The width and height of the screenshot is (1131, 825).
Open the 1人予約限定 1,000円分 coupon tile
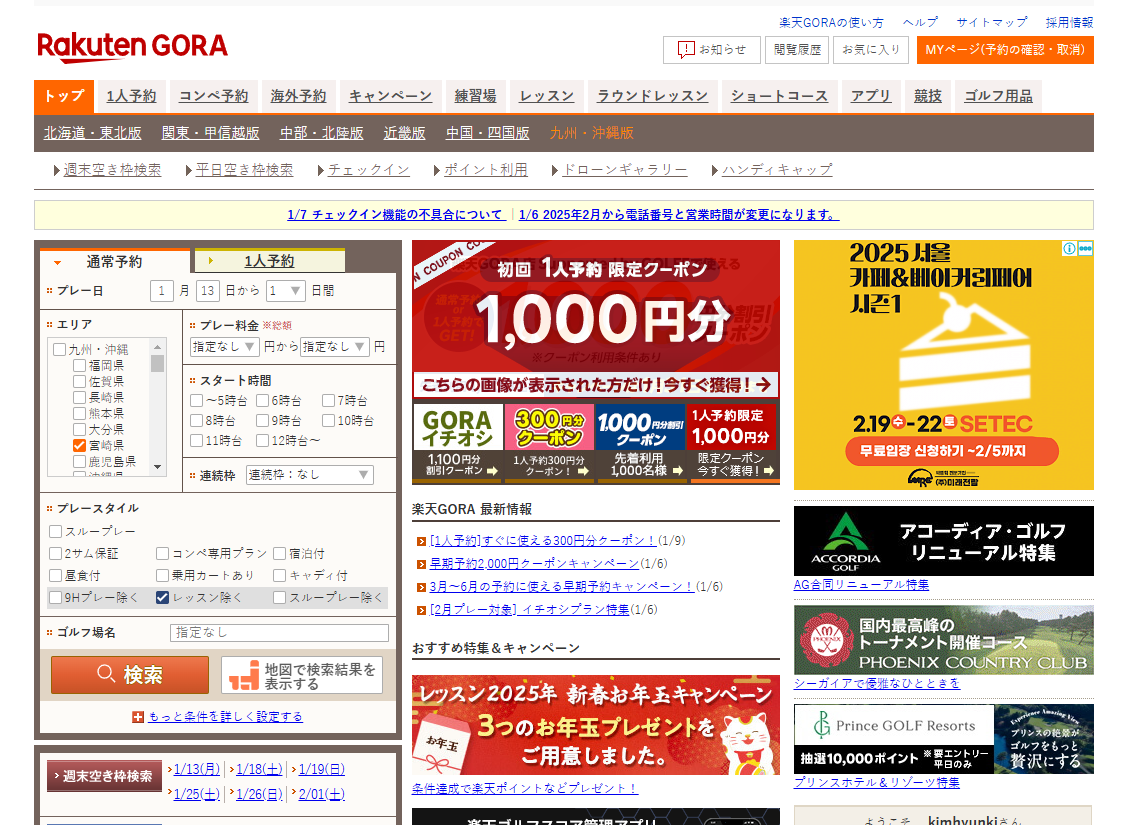733,443
